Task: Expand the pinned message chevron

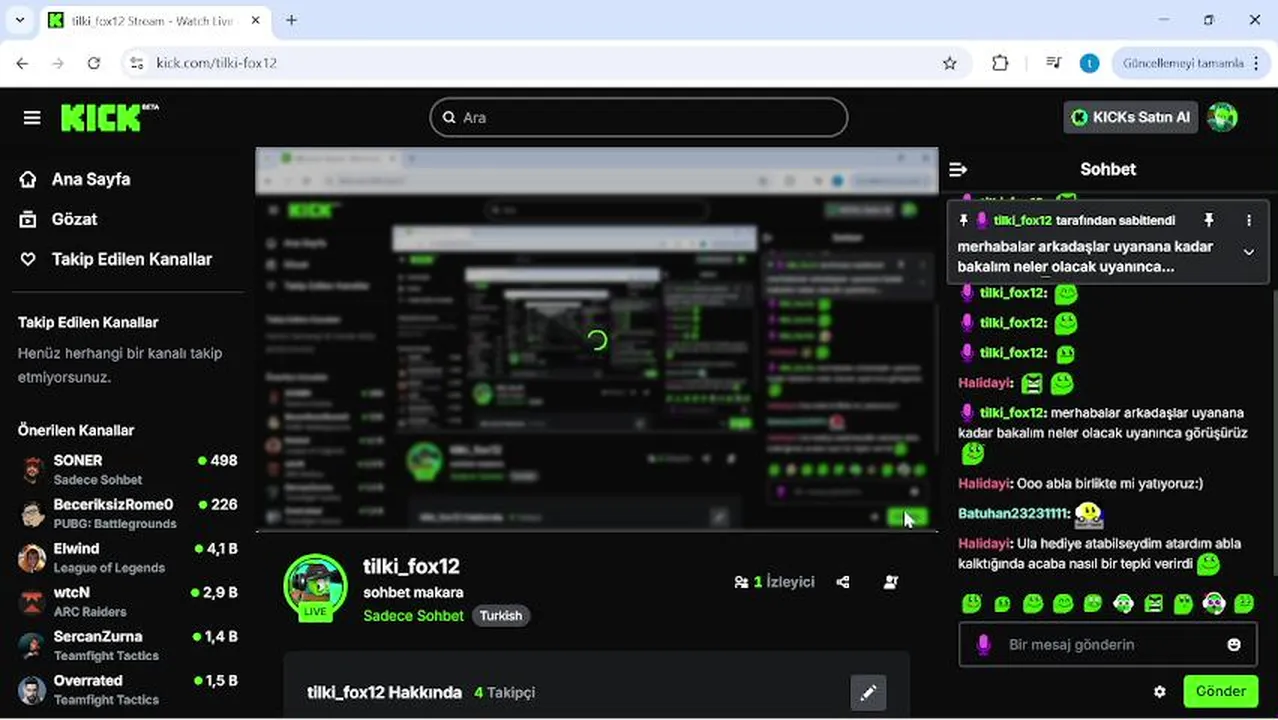Action: [x=1248, y=252]
